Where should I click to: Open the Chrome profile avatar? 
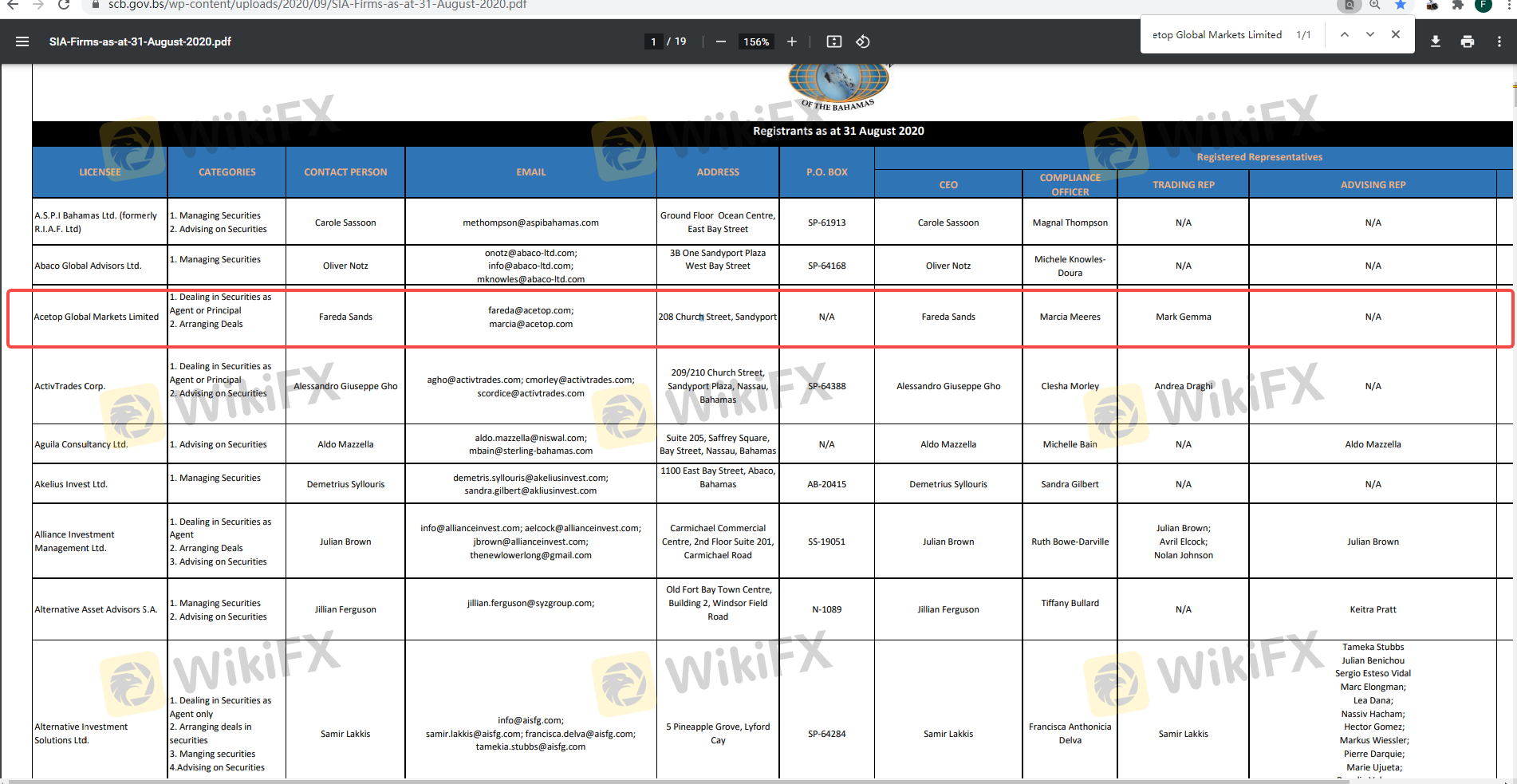coord(1484,5)
